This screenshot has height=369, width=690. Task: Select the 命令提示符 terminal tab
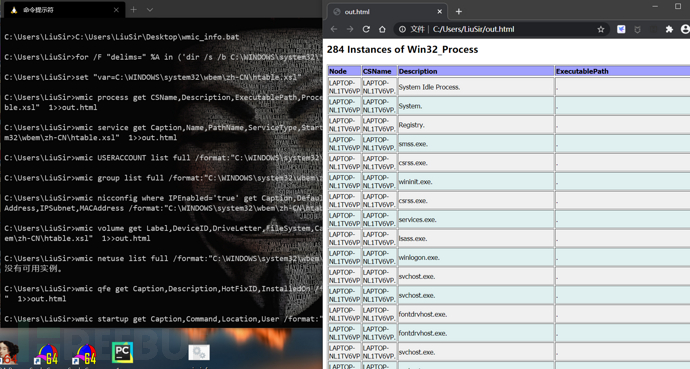click(62, 10)
